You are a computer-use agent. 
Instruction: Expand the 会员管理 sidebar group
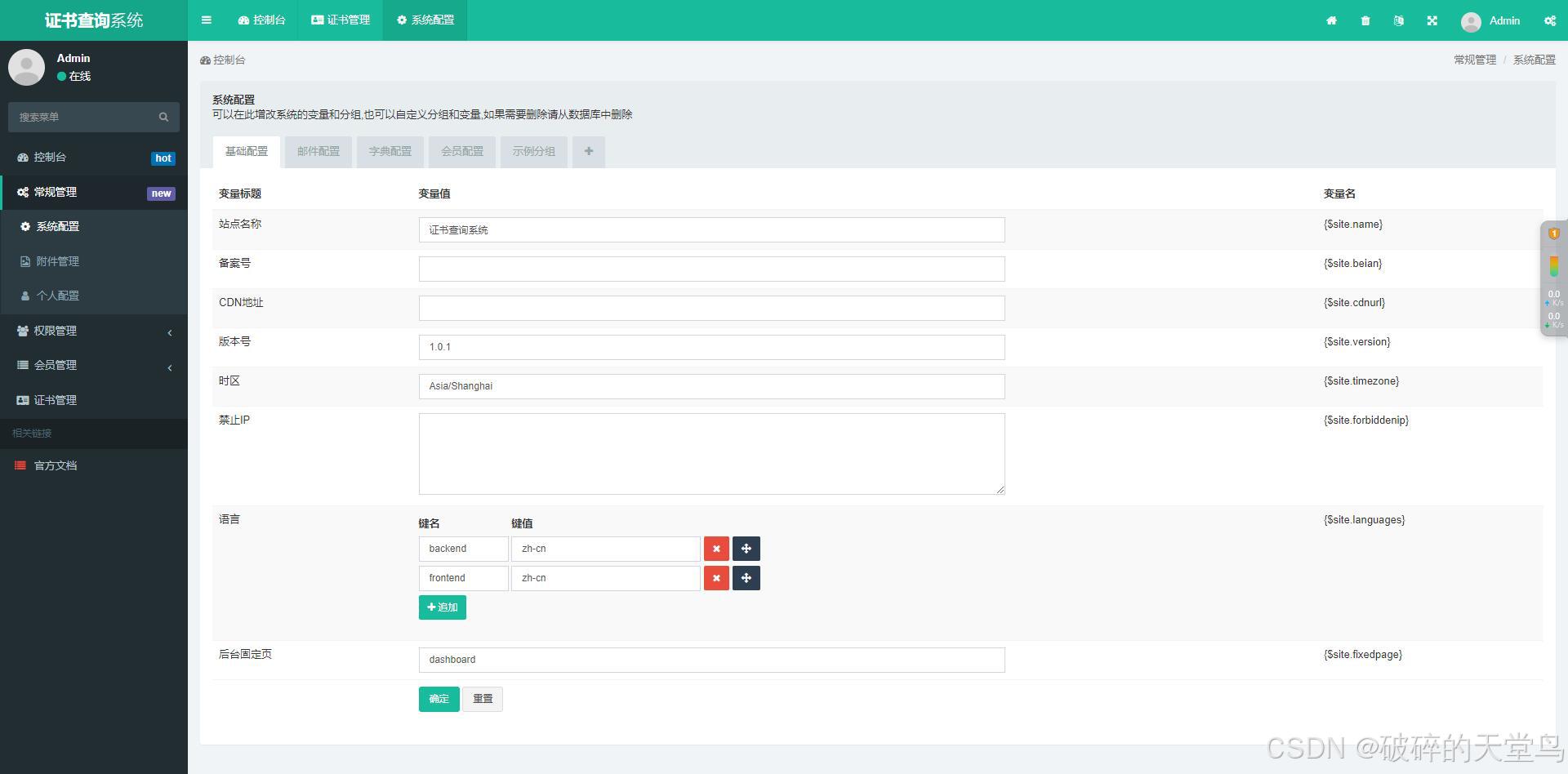tap(94, 366)
